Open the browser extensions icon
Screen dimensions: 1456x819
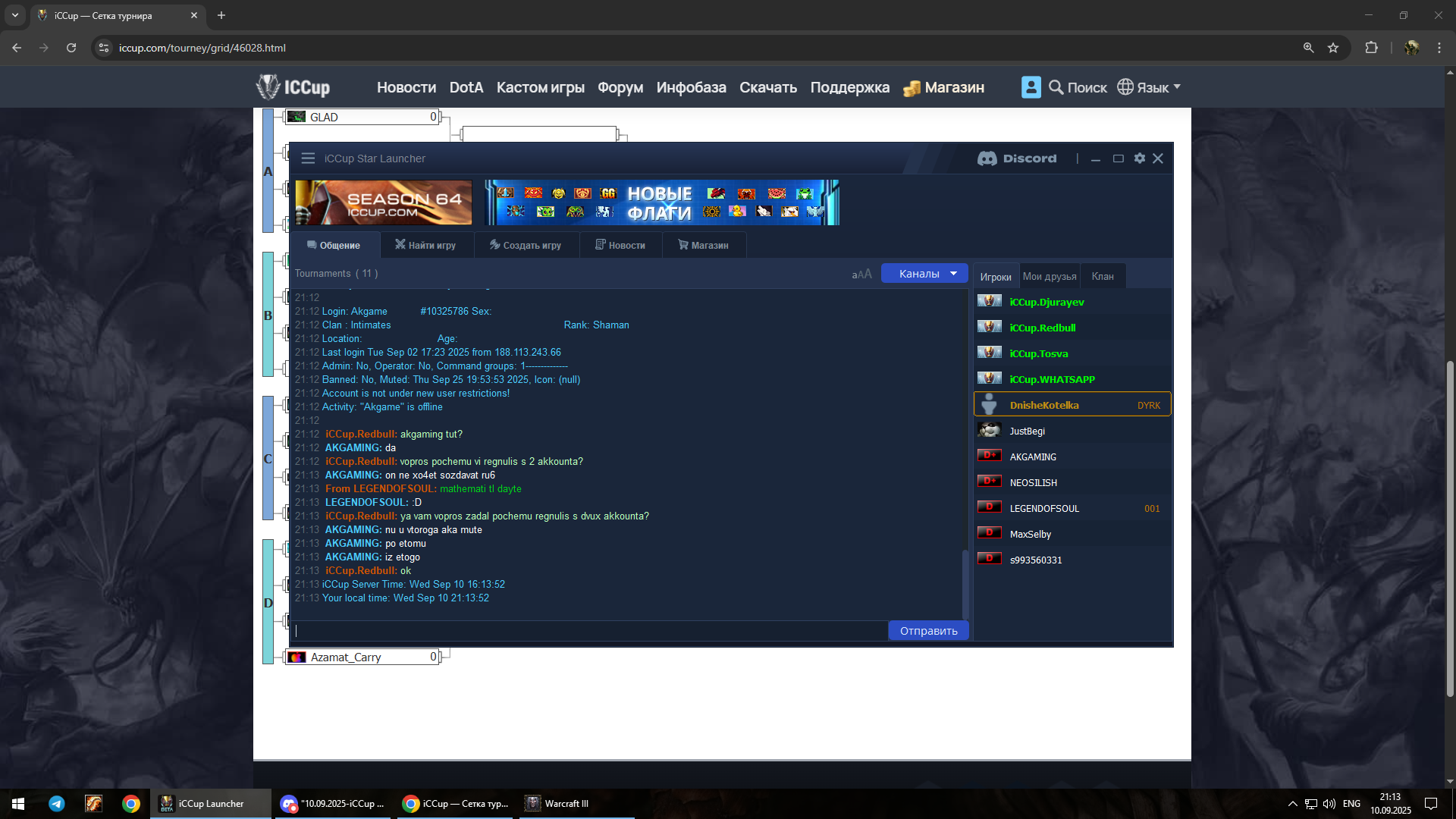click(x=1371, y=48)
